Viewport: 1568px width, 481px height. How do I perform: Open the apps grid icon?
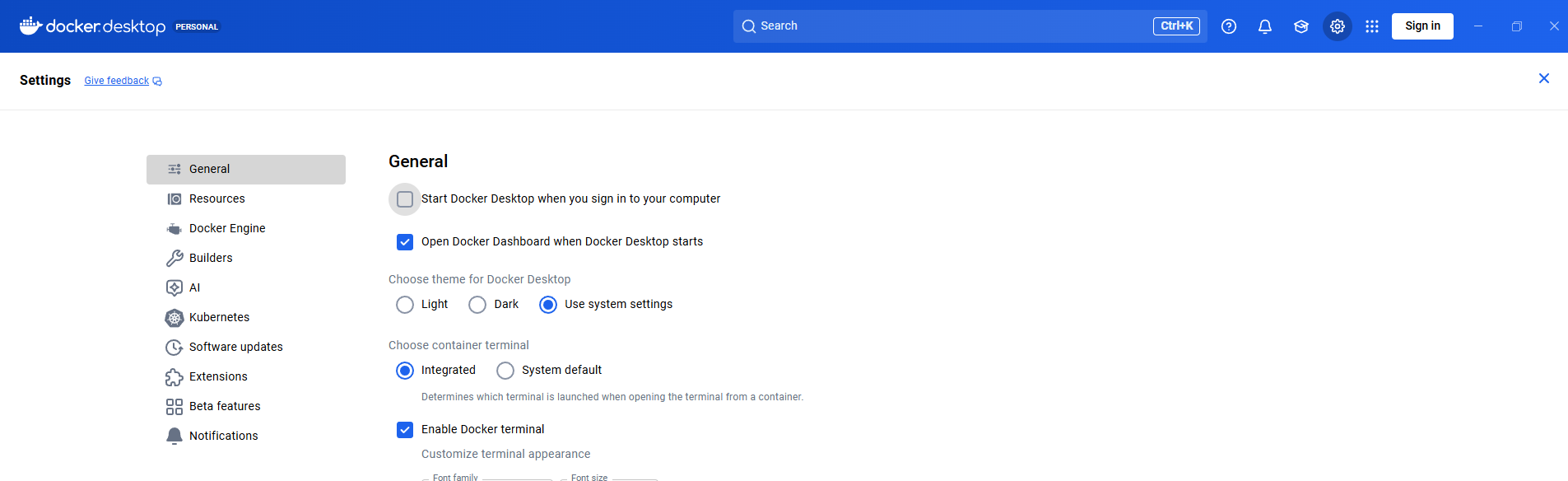point(1372,26)
